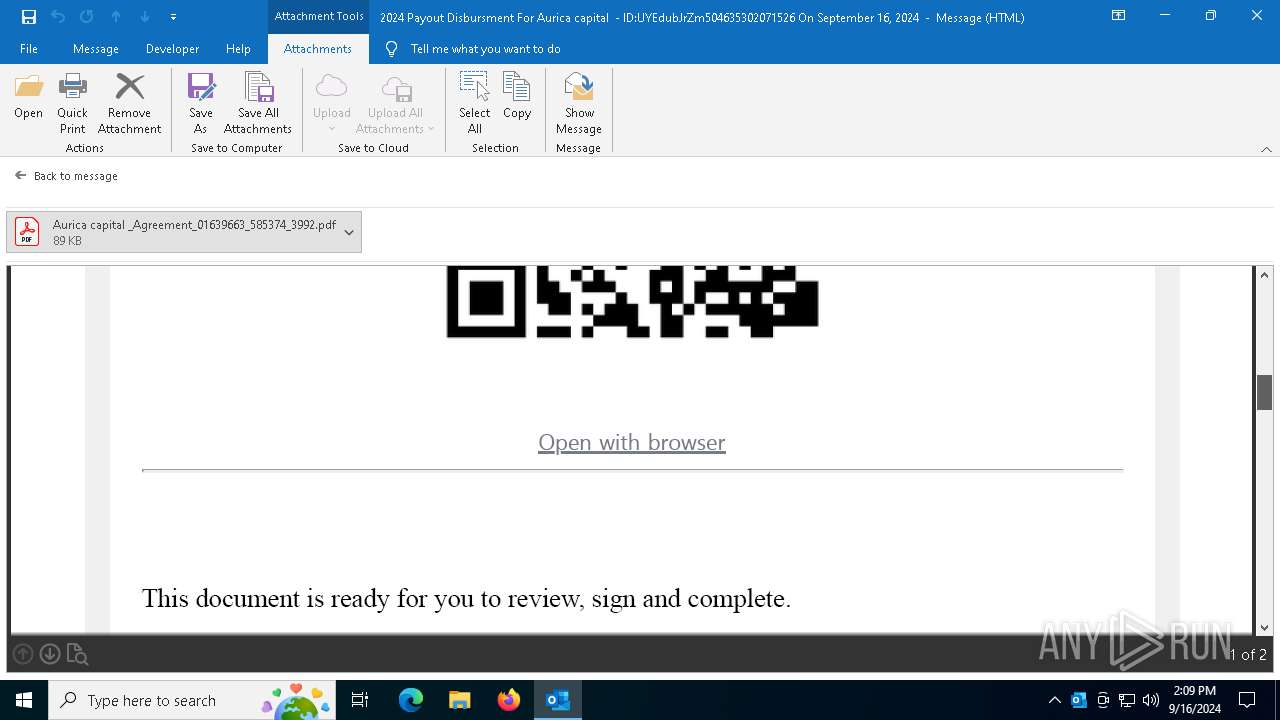Open the Windows Start menu
The image size is (1280, 720).
point(24,700)
